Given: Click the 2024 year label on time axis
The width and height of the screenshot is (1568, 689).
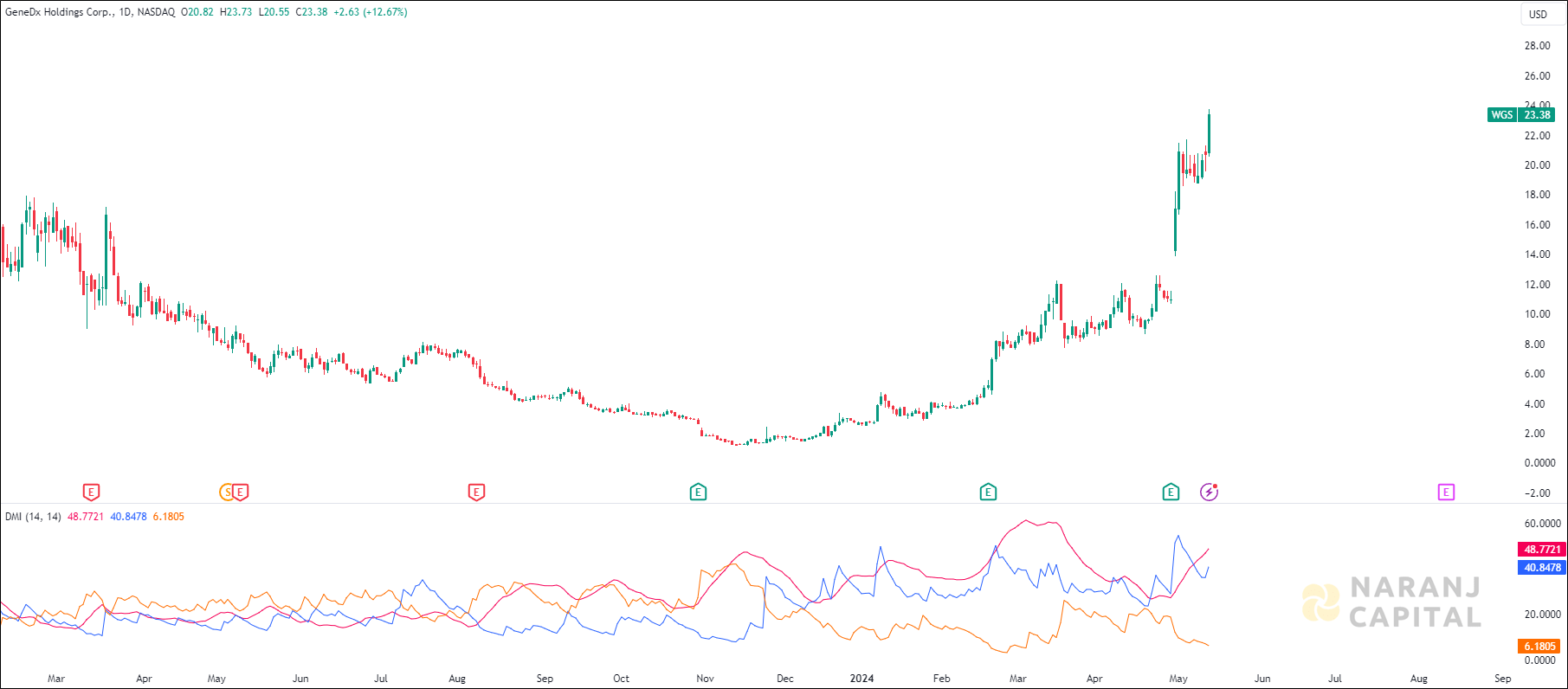Looking at the screenshot, I should coord(861,679).
